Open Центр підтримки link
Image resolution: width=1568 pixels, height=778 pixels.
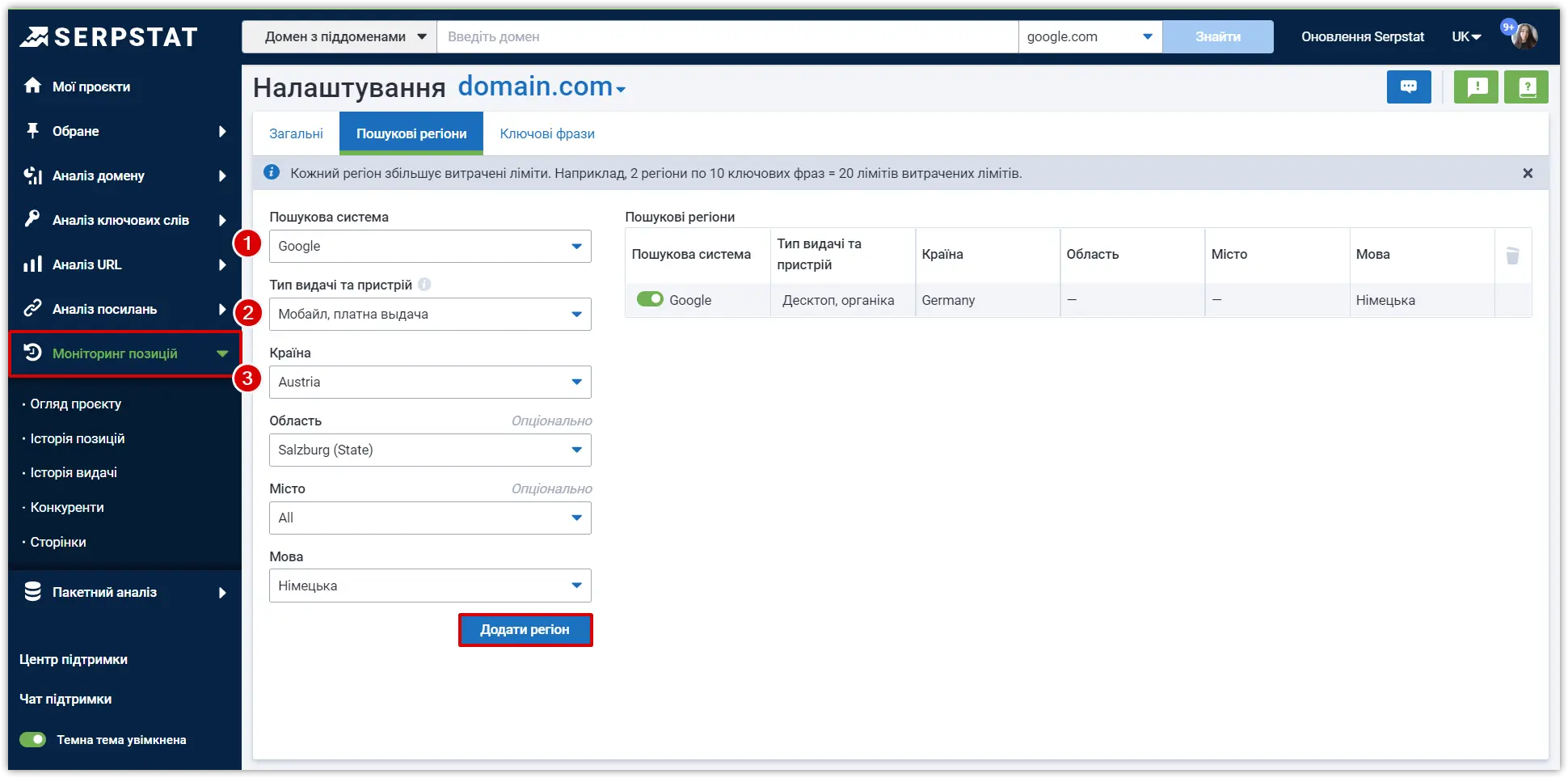pyautogui.click(x=74, y=659)
